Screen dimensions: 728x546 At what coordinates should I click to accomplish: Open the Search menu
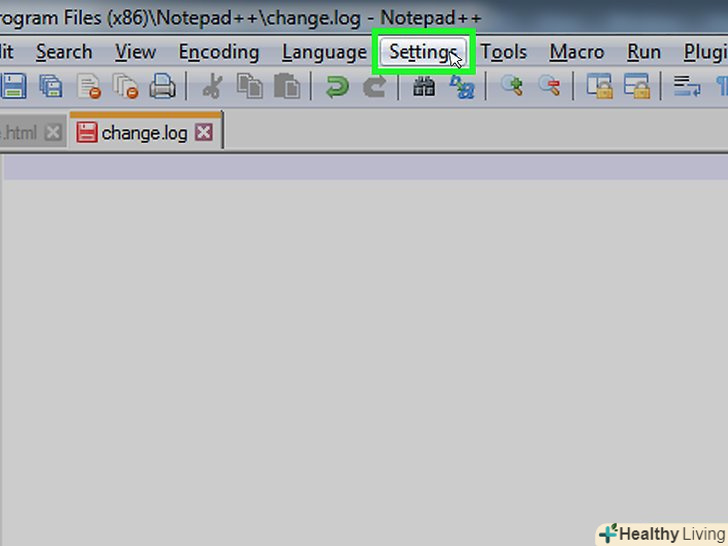click(x=64, y=52)
